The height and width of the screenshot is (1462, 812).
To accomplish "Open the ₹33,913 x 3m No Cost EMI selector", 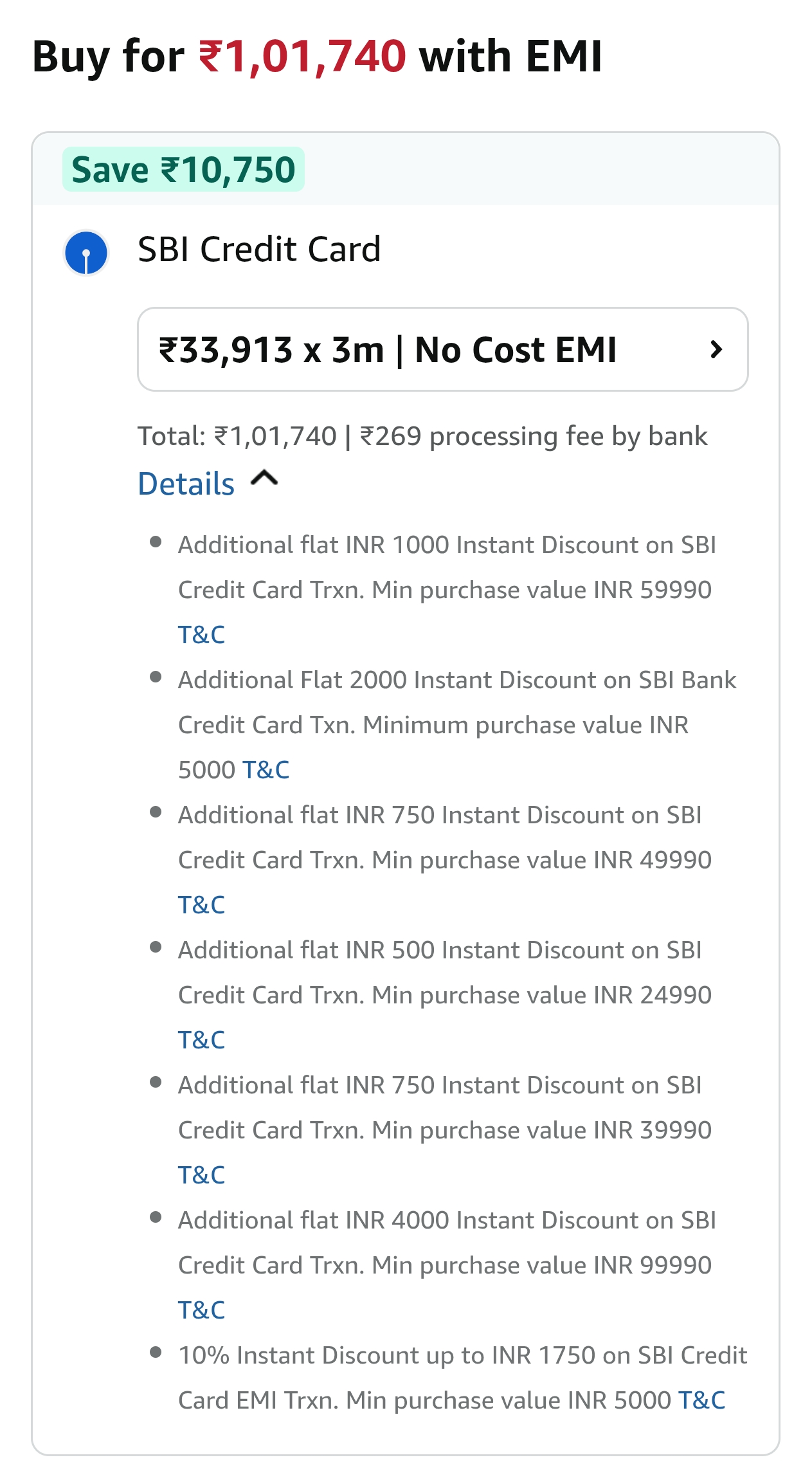I will pos(387,349).
